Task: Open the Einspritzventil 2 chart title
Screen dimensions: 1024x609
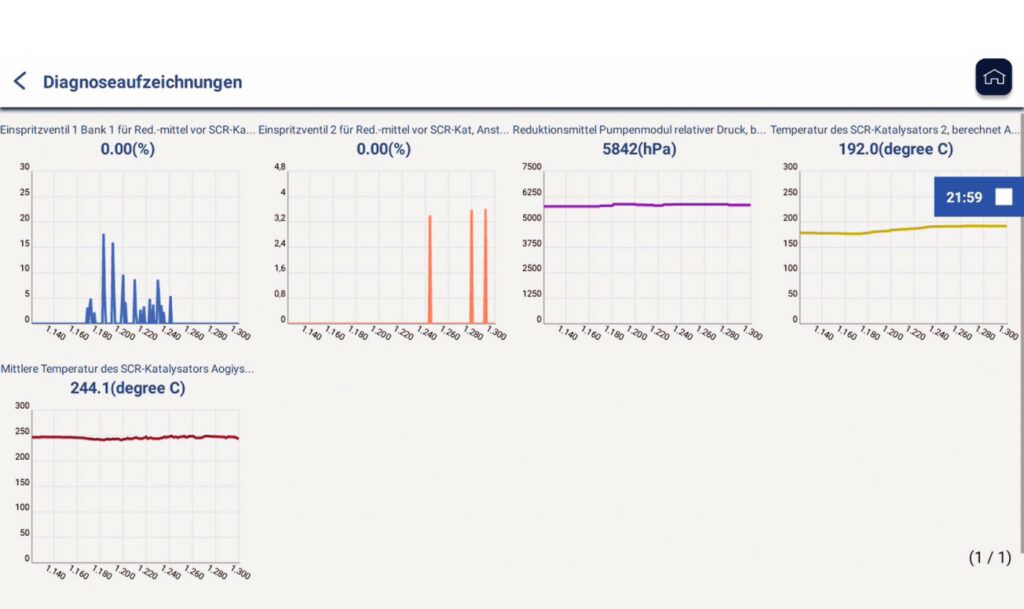Action: [x=383, y=129]
